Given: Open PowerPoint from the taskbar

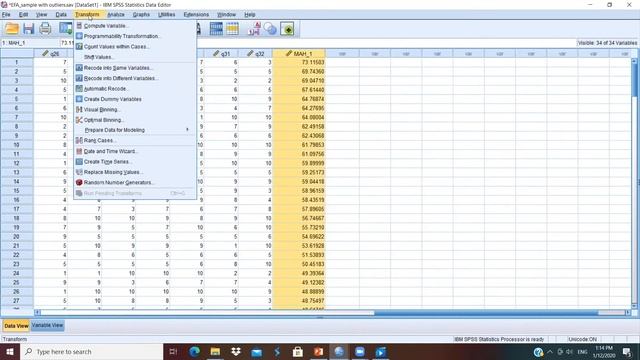Looking at the screenshot, I should [318, 351].
